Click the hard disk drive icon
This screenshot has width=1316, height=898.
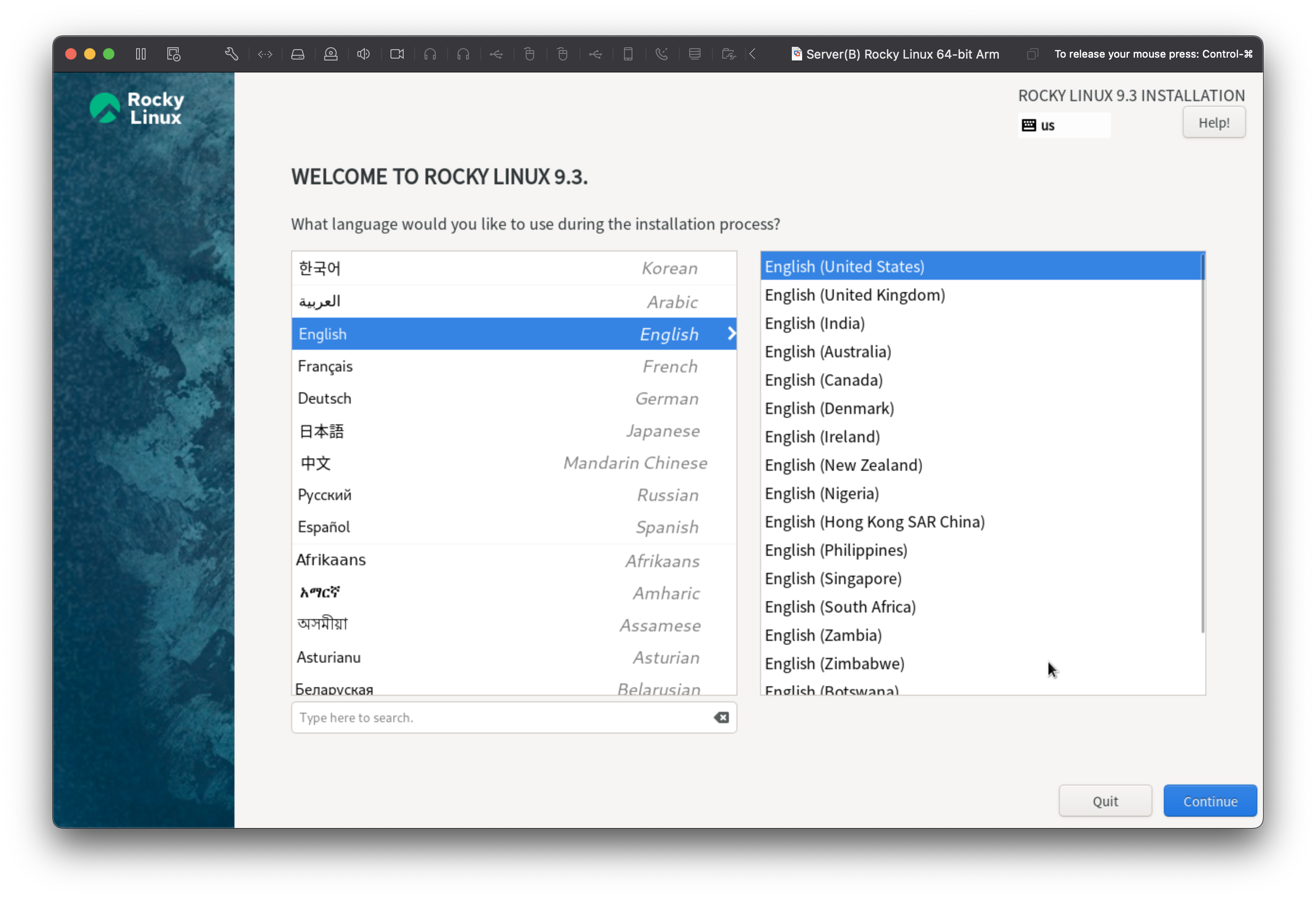pos(298,54)
